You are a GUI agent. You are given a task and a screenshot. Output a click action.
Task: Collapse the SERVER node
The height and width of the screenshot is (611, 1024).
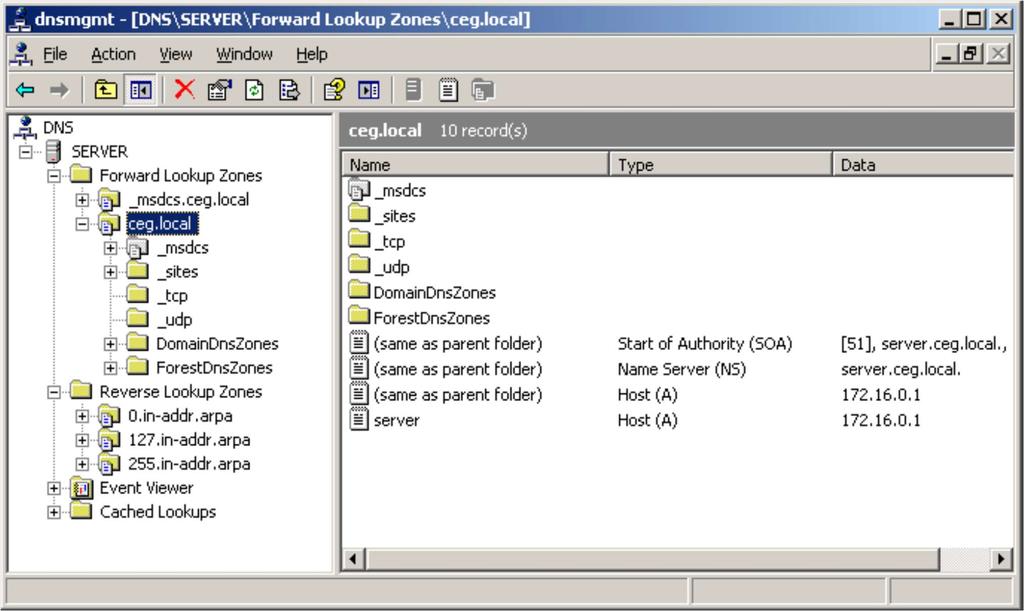pos(25,152)
